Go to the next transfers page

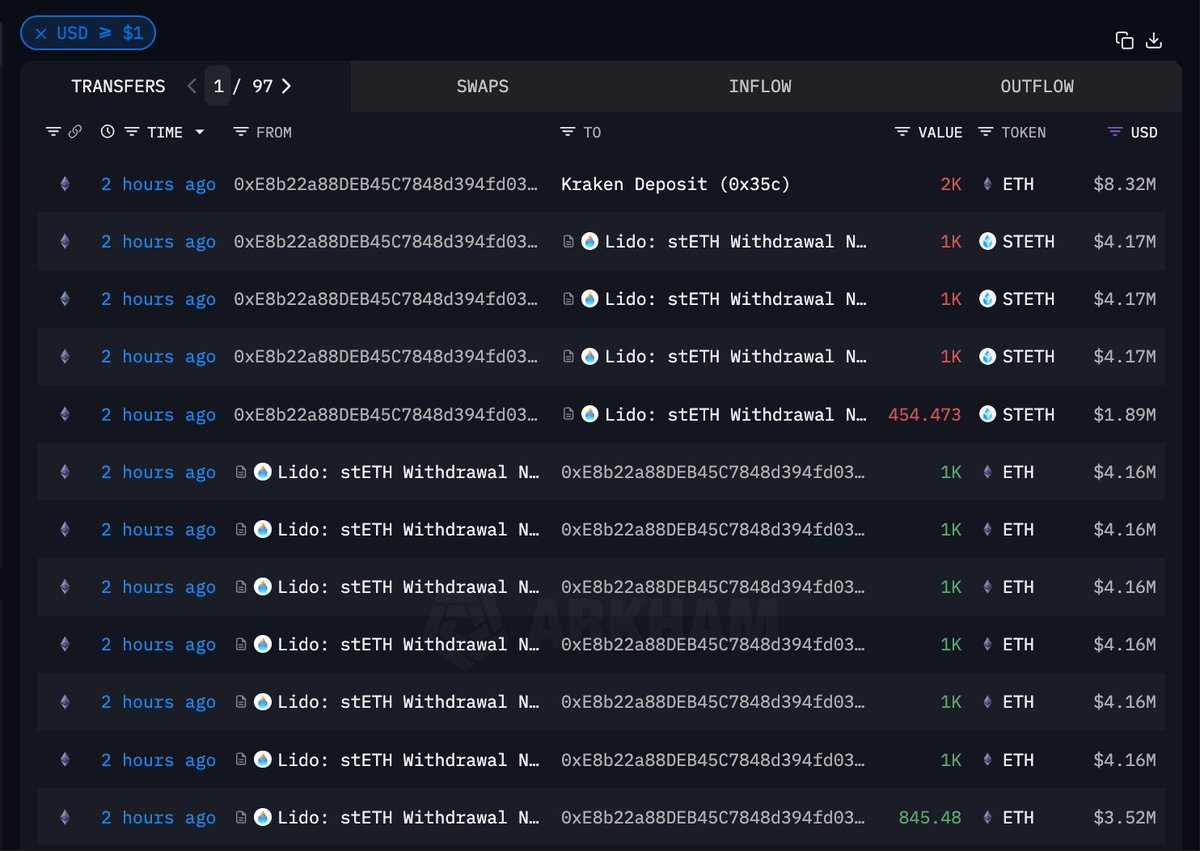coord(286,86)
